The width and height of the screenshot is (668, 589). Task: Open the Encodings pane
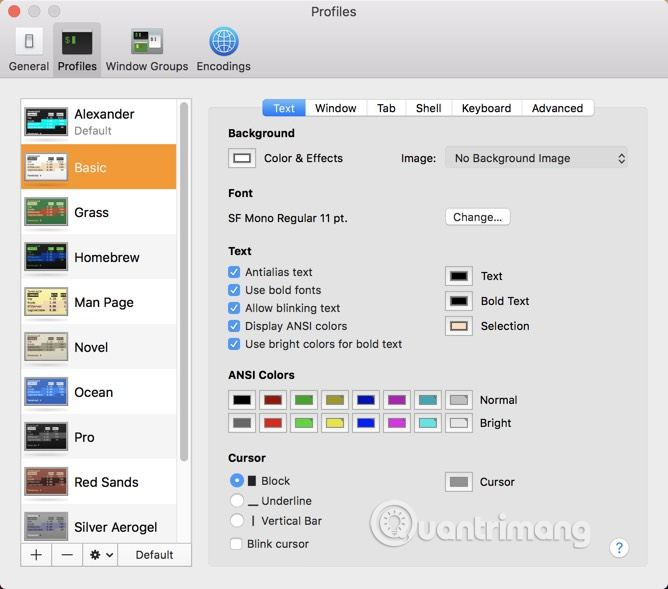[x=223, y=50]
